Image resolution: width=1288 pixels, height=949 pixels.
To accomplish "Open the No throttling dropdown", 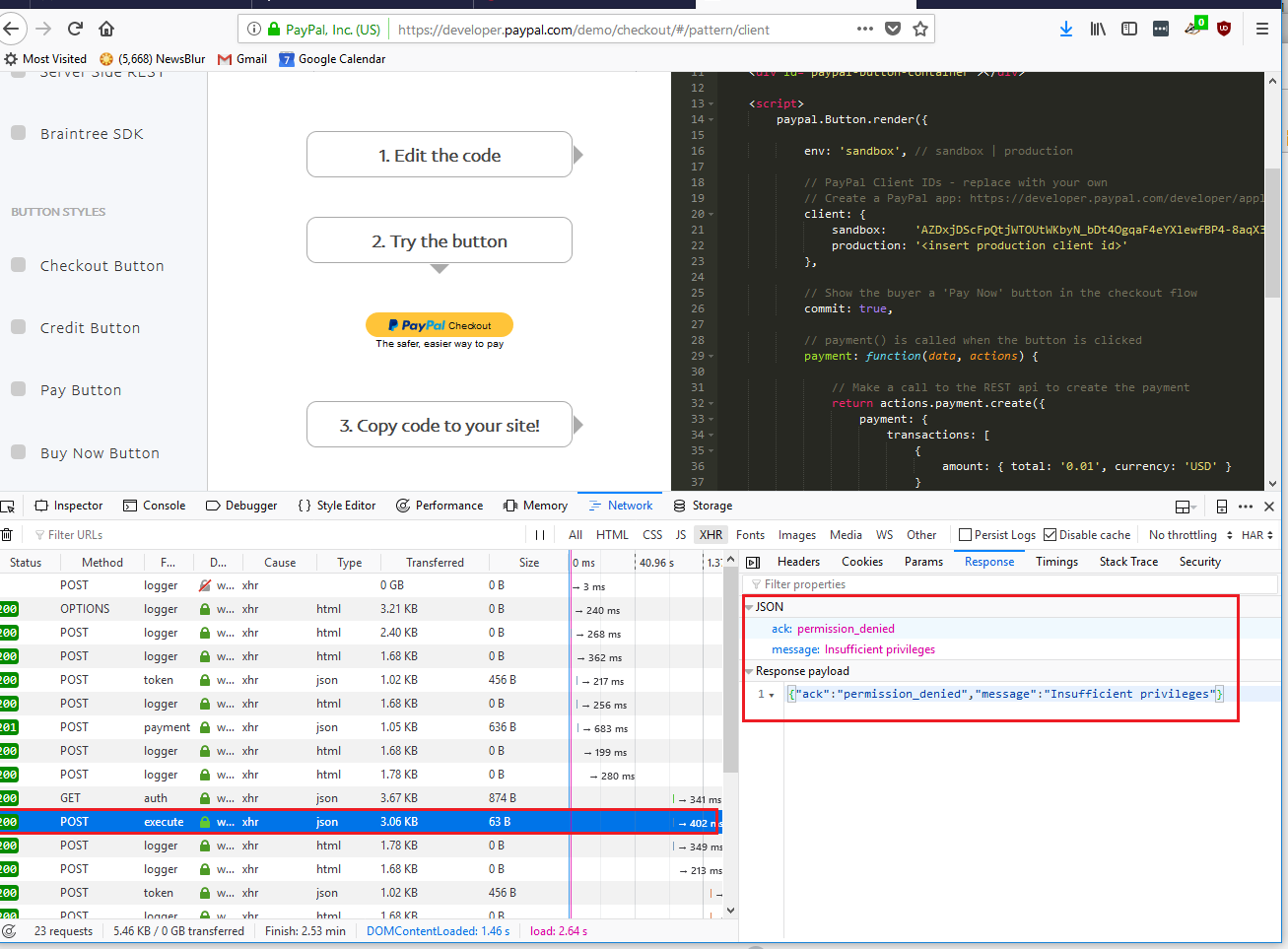I will point(1190,535).
